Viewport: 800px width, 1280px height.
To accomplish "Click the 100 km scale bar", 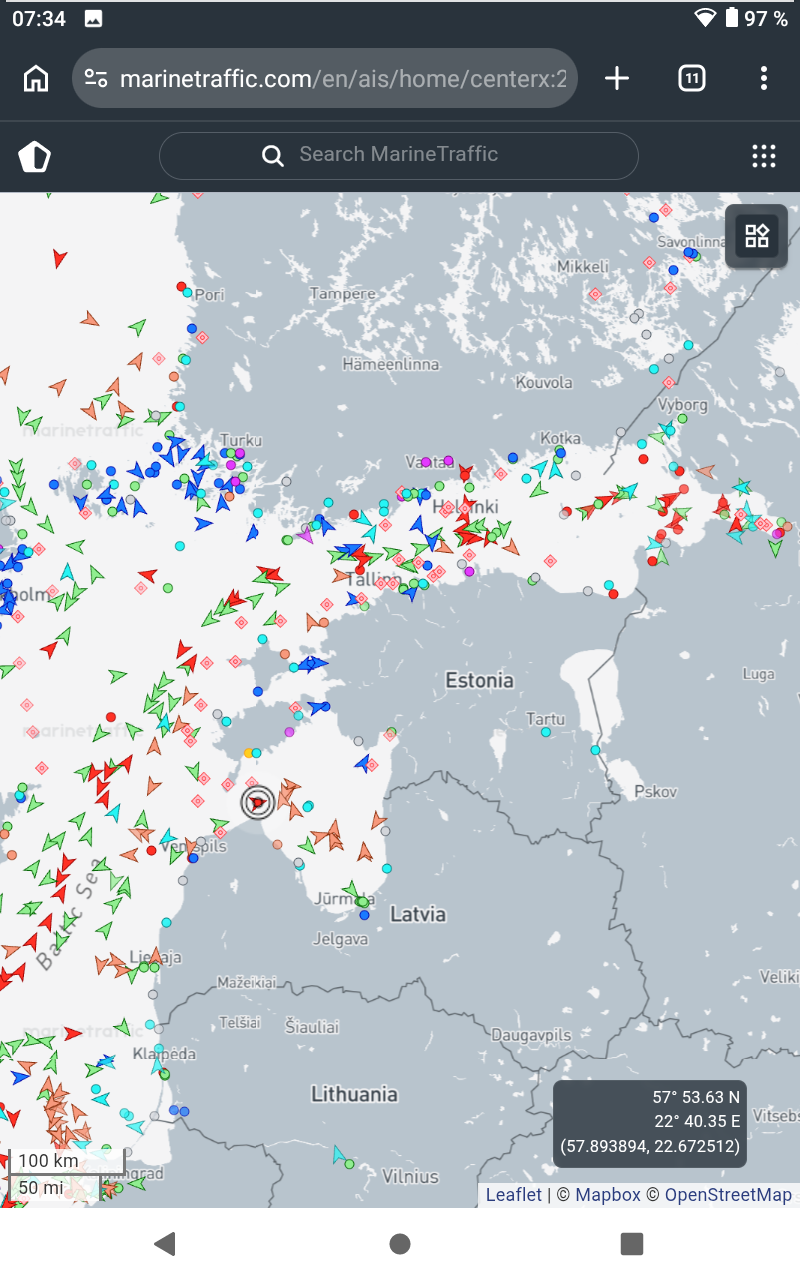I will click(65, 1161).
